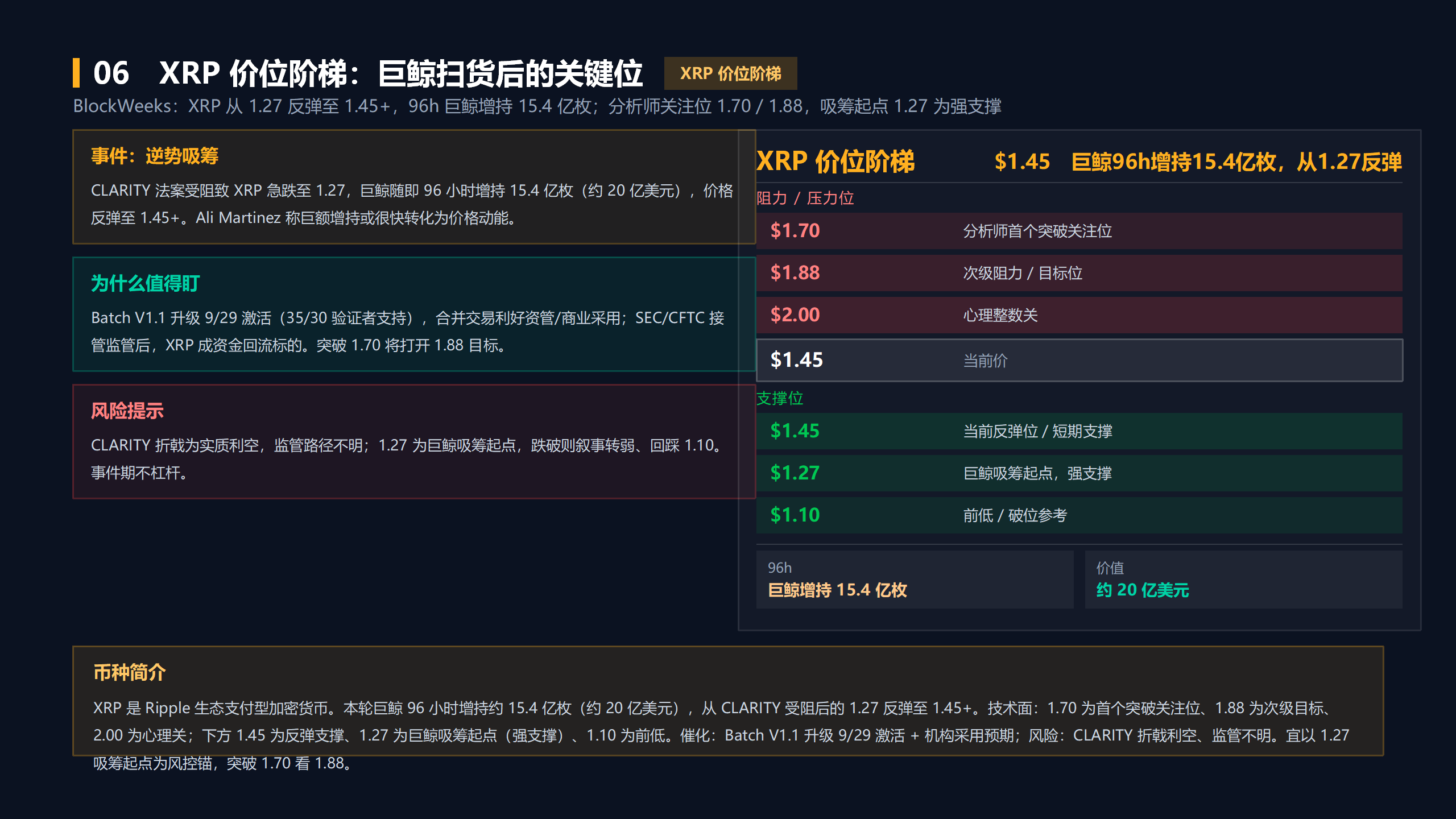Click the orange $1.45 price in panel header
This screenshot has width=1456, height=819.
pyautogui.click(x=1021, y=162)
